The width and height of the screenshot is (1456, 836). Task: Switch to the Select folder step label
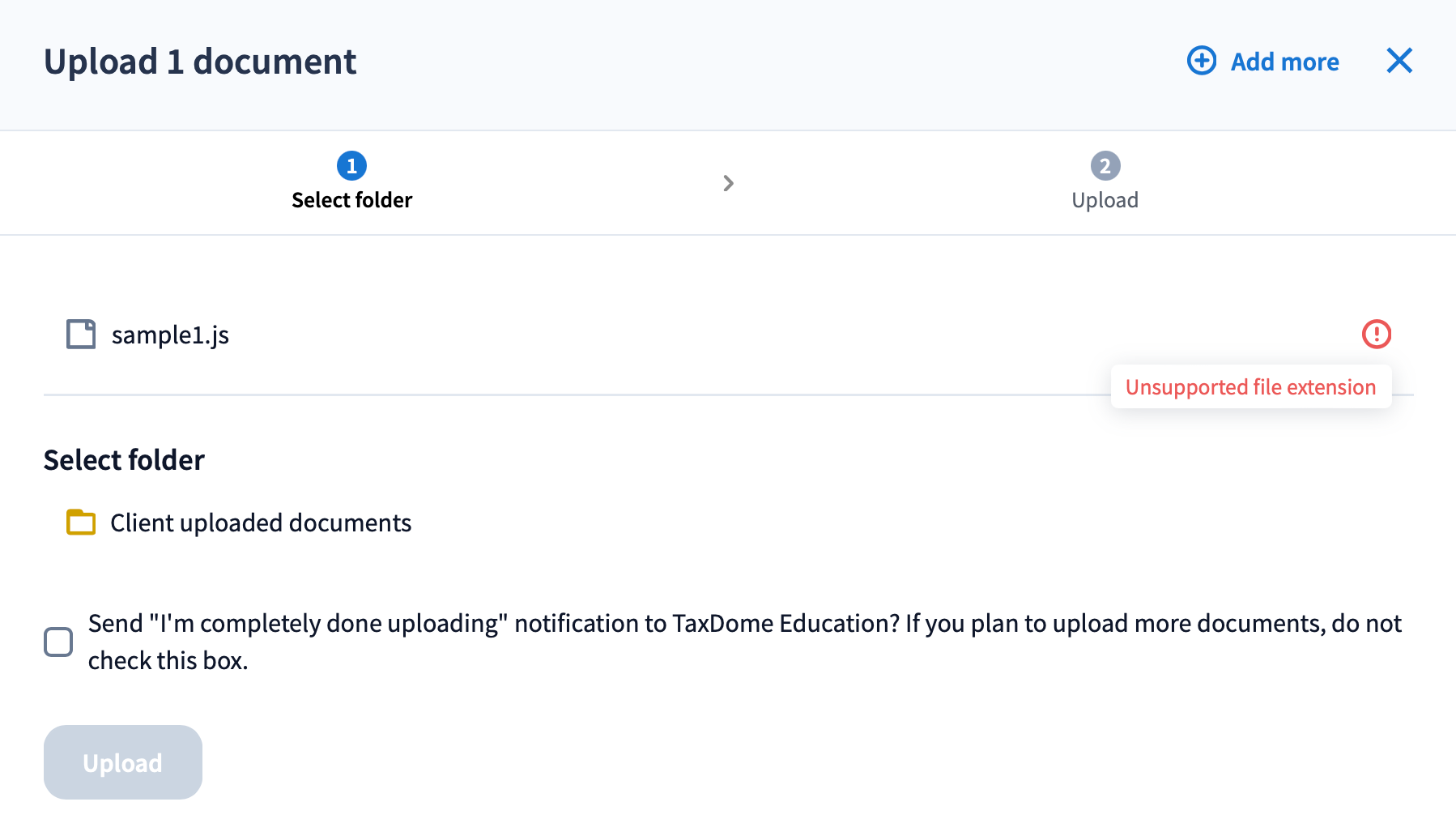[x=351, y=200]
